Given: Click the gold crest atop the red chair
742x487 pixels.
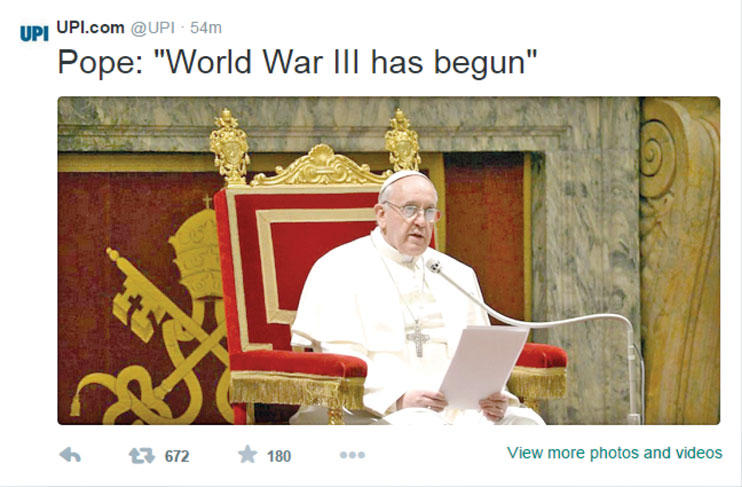Looking at the screenshot, I should pyautogui.click(x=322, y=167).
